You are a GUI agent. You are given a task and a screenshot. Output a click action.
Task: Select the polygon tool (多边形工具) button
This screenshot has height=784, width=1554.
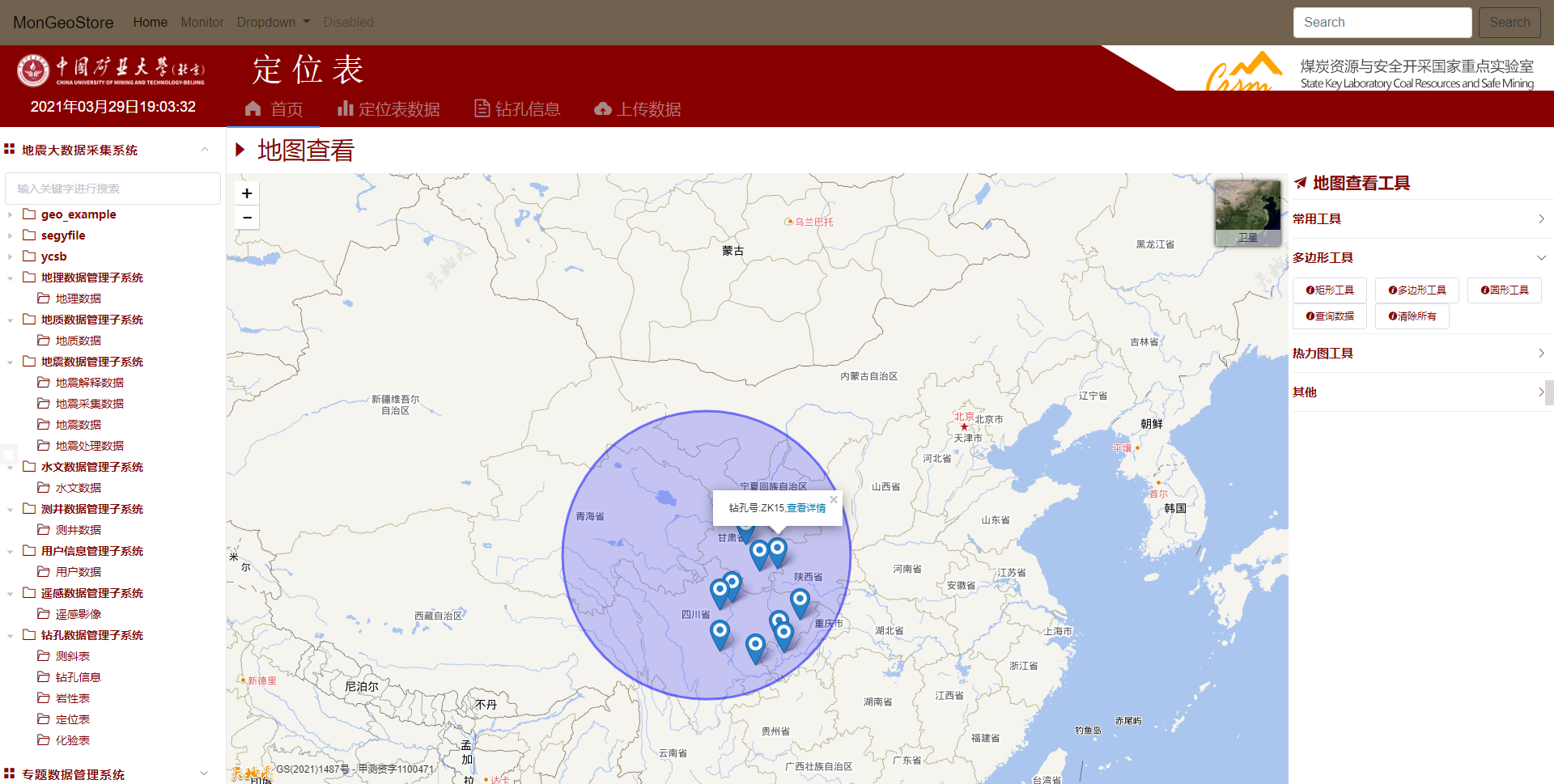click(1416, 290)
